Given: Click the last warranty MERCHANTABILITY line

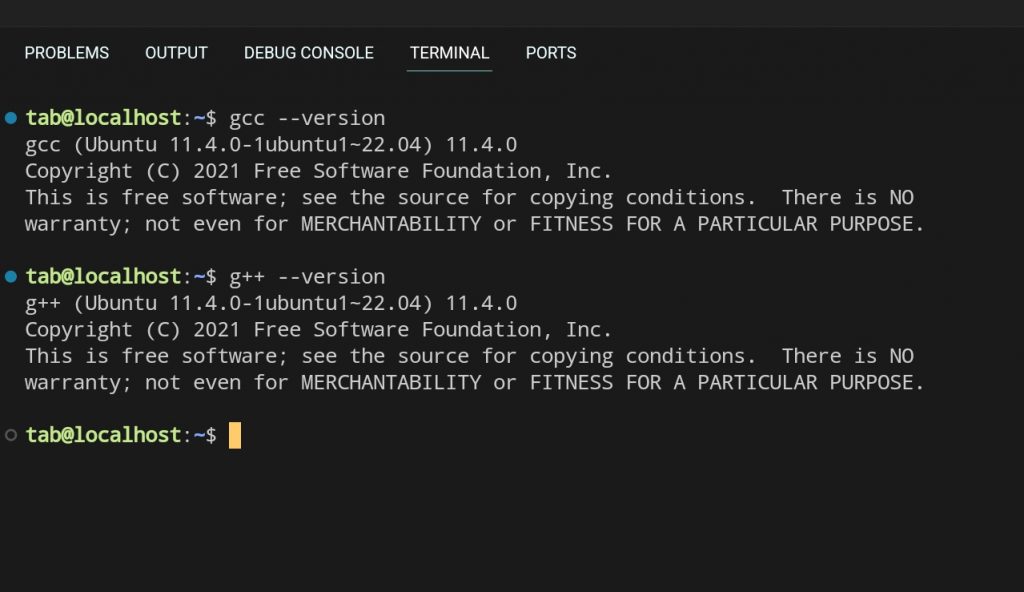Looking at the screenshot, I should [474, 382].
